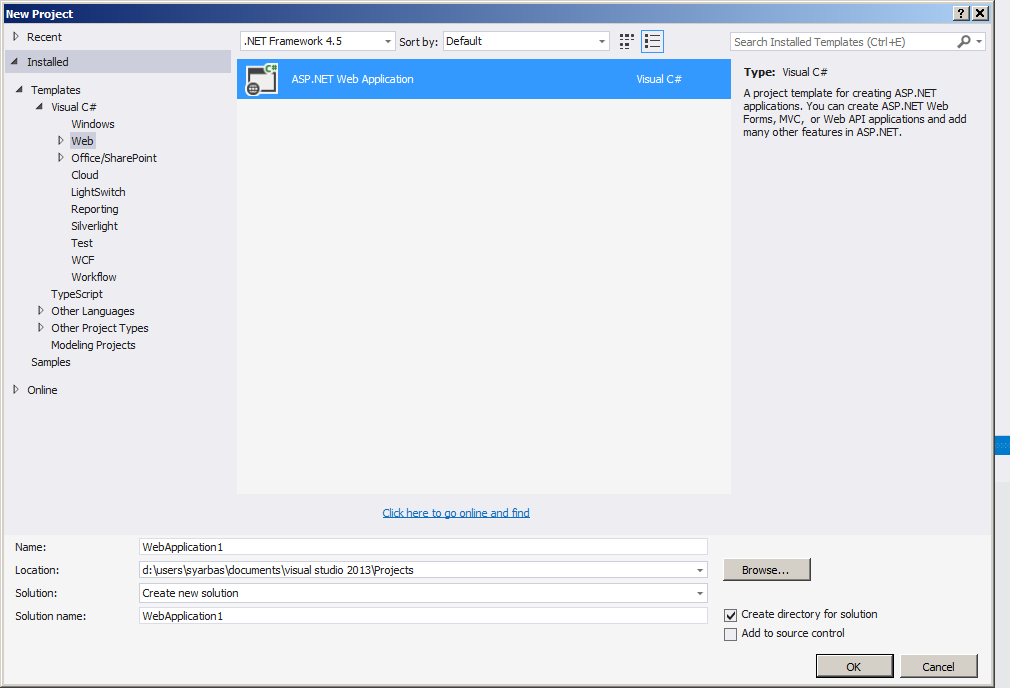Select the Test template category
The image size is (1010, 688).
point(82,244)
